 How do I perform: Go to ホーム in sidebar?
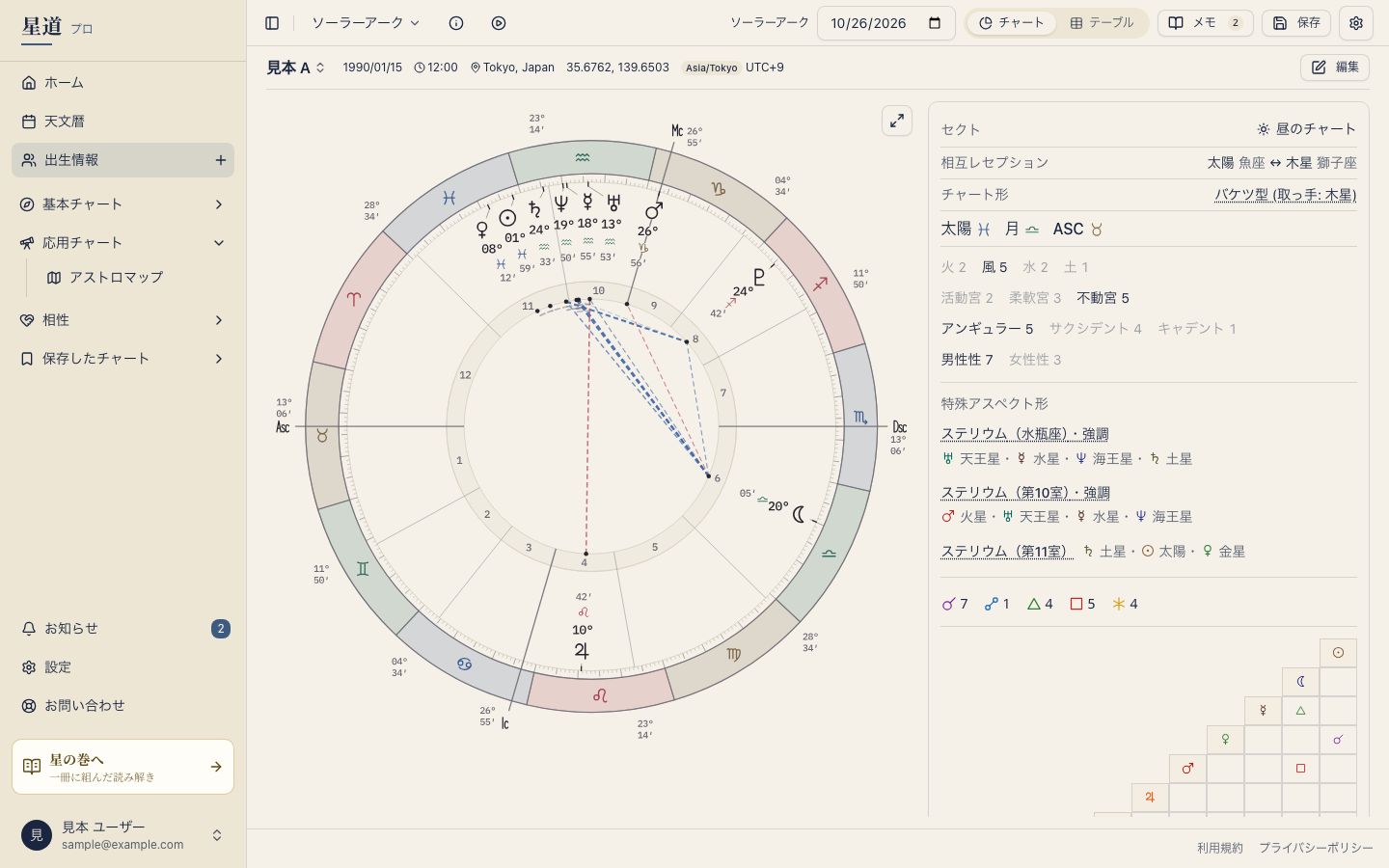[x=123, y=83]
